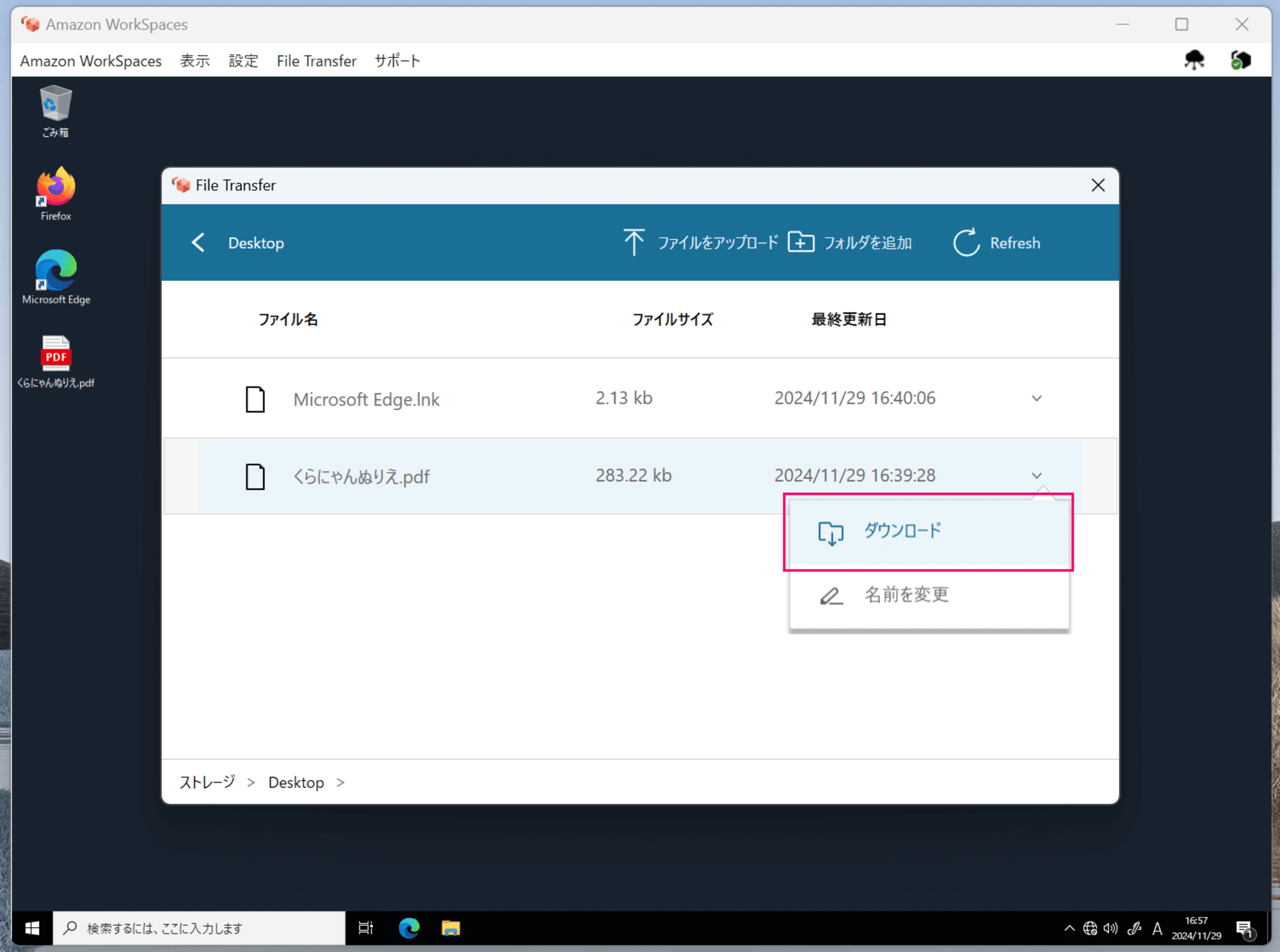Click the connection health icon with green check
Screen dimensions: 1280x952
[1240, 60]
